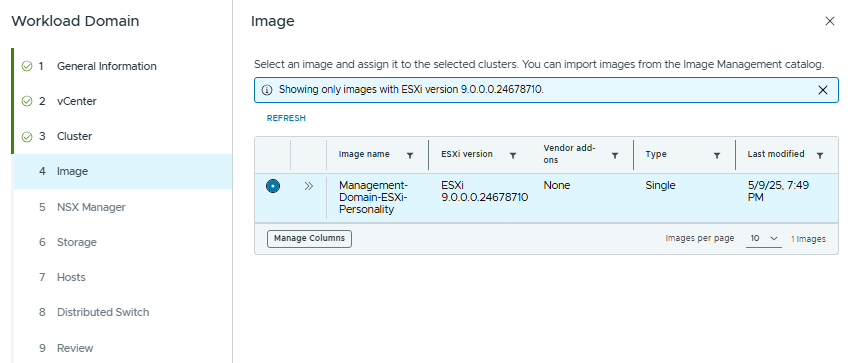
Task: Filter the Type column
Action: (x=717, y=155)
